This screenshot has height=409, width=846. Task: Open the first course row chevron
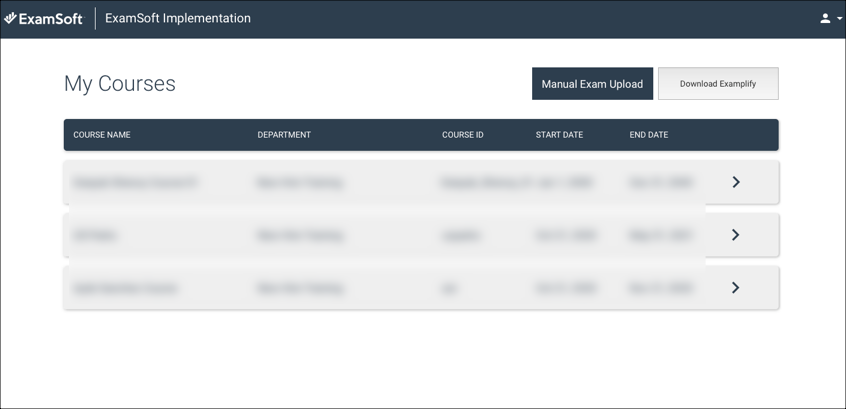[735, 182]
